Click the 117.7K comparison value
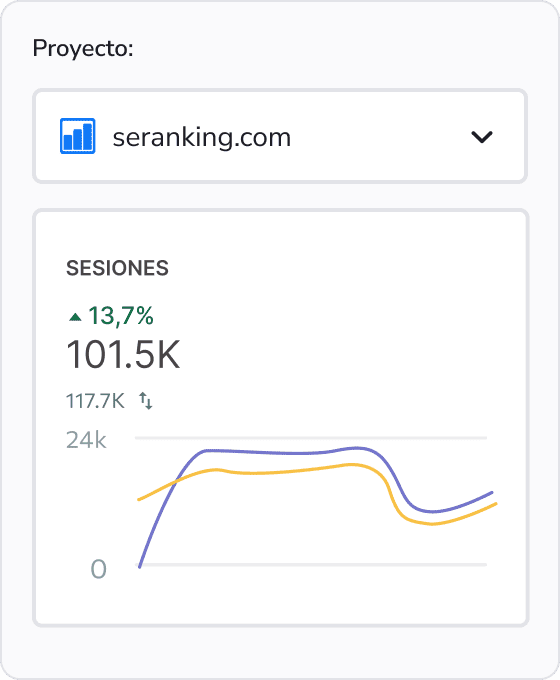This screenshot has width=560, height=680. pos(95,401)
